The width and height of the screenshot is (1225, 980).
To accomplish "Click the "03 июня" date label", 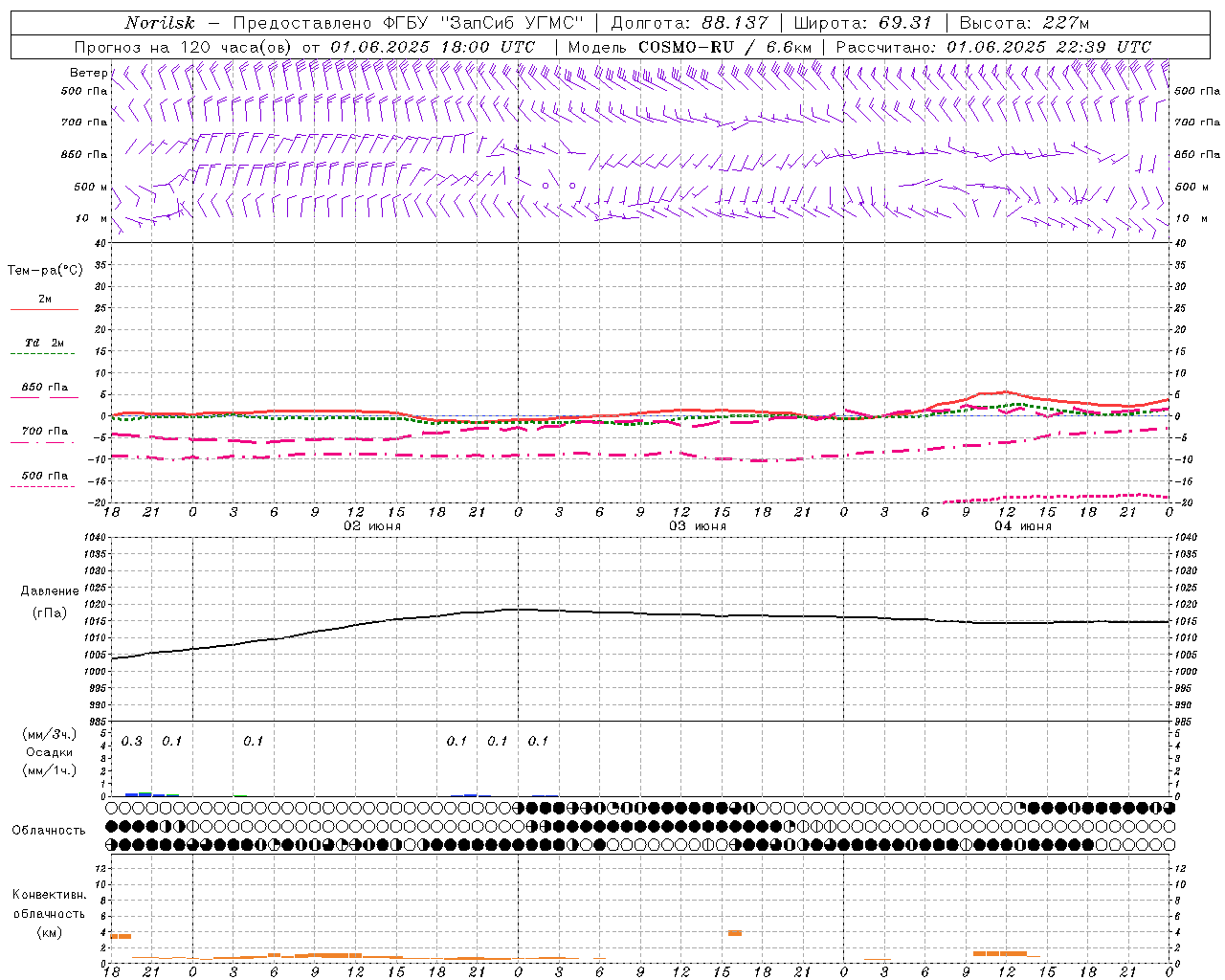I will coord(697,526).
